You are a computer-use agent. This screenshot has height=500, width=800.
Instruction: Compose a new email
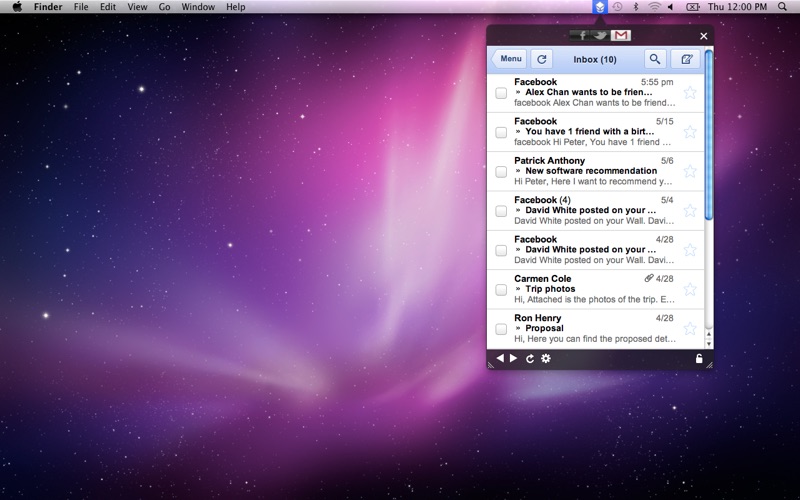click(685, 60)
